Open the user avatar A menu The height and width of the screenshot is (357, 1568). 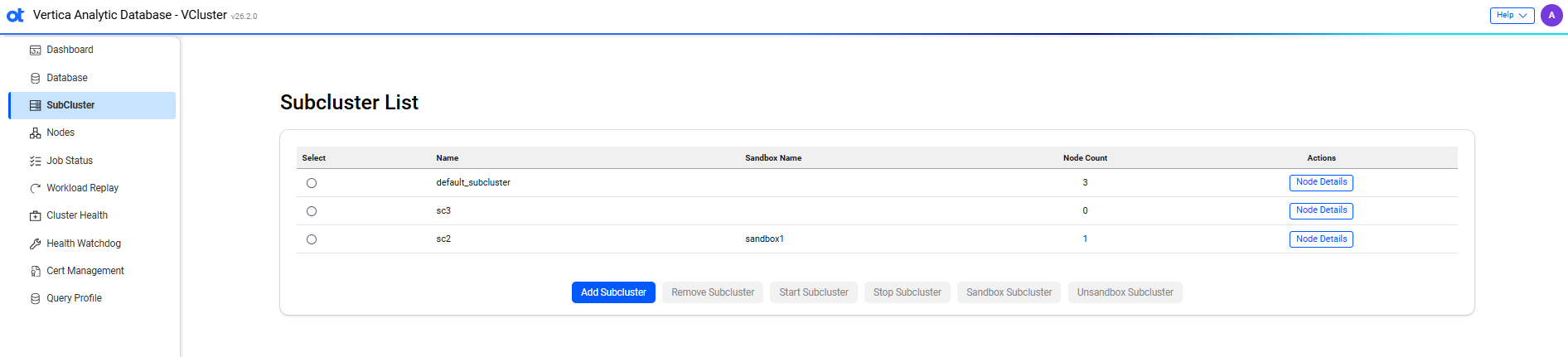click(x=1551, y=16)
